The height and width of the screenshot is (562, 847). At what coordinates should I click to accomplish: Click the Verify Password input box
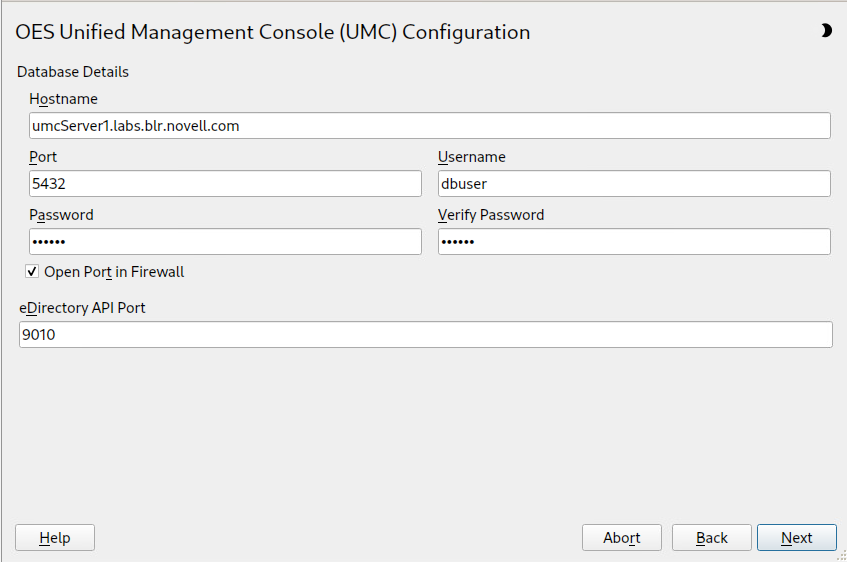(x=634, y=242)
